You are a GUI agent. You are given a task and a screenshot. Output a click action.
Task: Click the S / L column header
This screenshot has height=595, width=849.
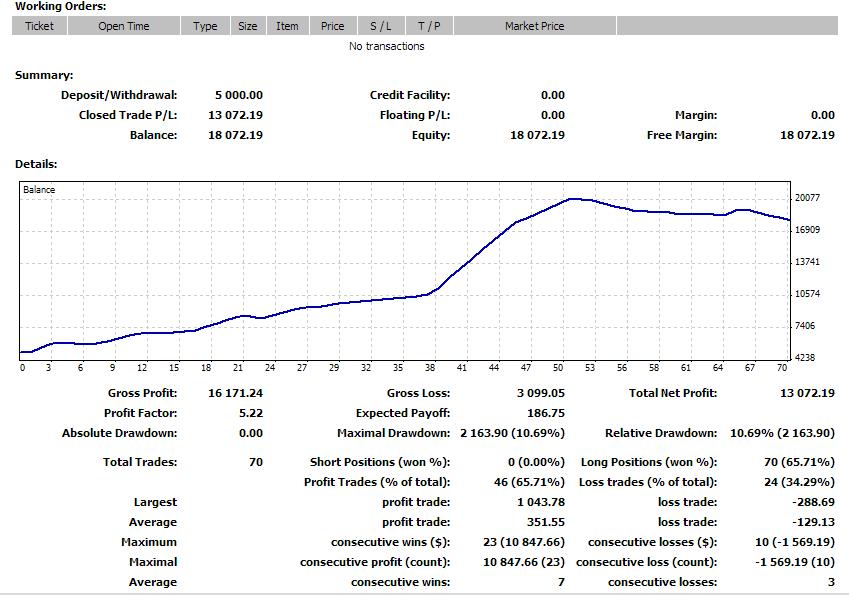coord(381,26)
